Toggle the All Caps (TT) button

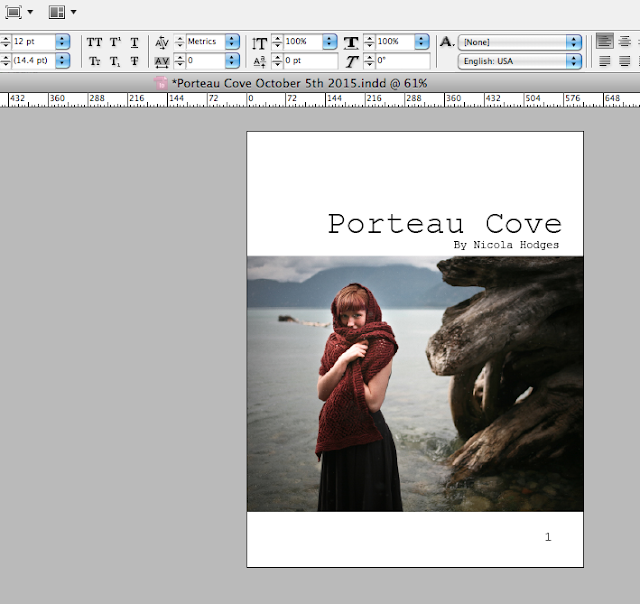pyautogui.click(x=95, y=42)
